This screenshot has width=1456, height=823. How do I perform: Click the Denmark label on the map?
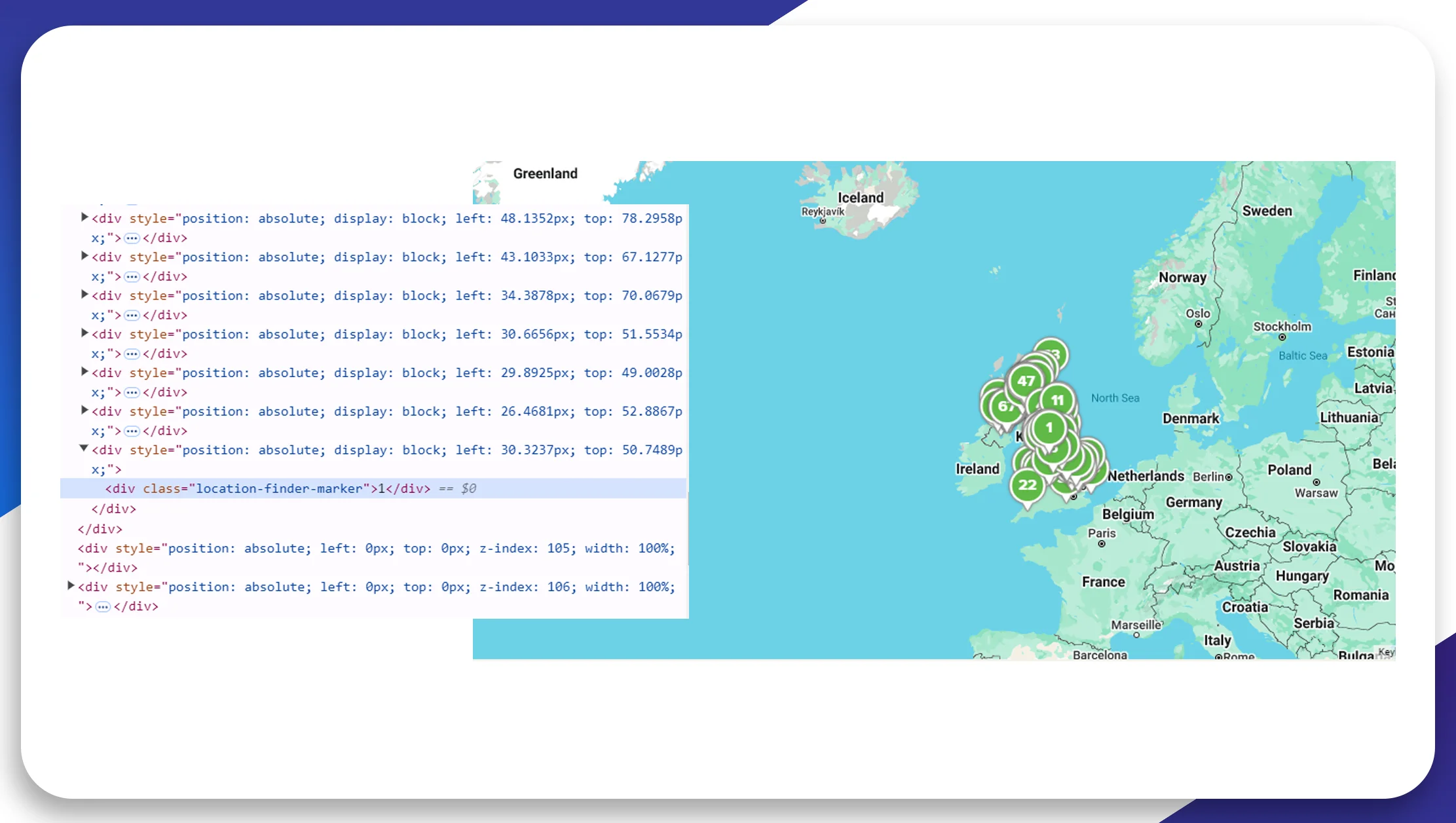1191,418
